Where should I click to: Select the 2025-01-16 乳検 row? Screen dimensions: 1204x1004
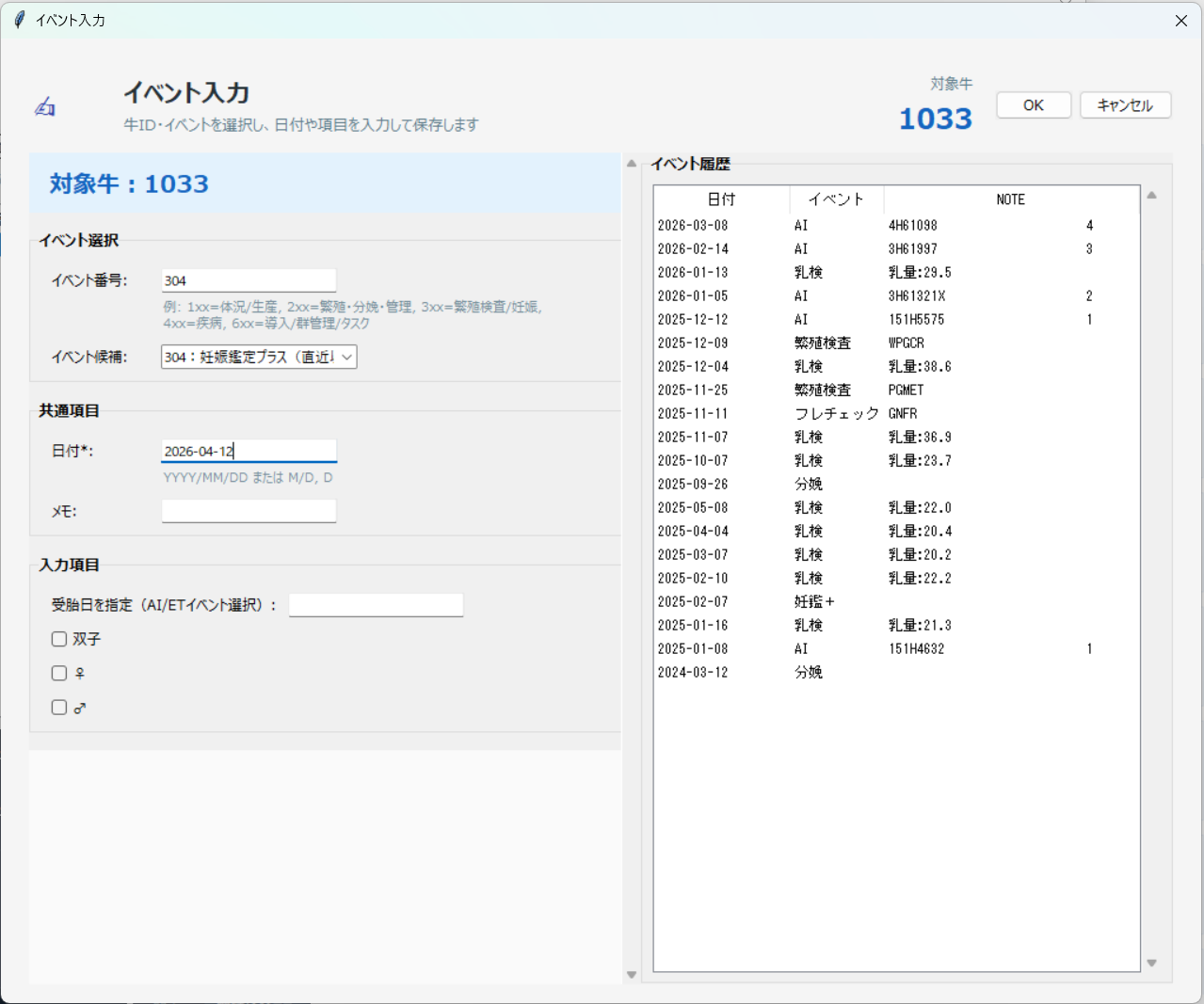click(896, 626)
